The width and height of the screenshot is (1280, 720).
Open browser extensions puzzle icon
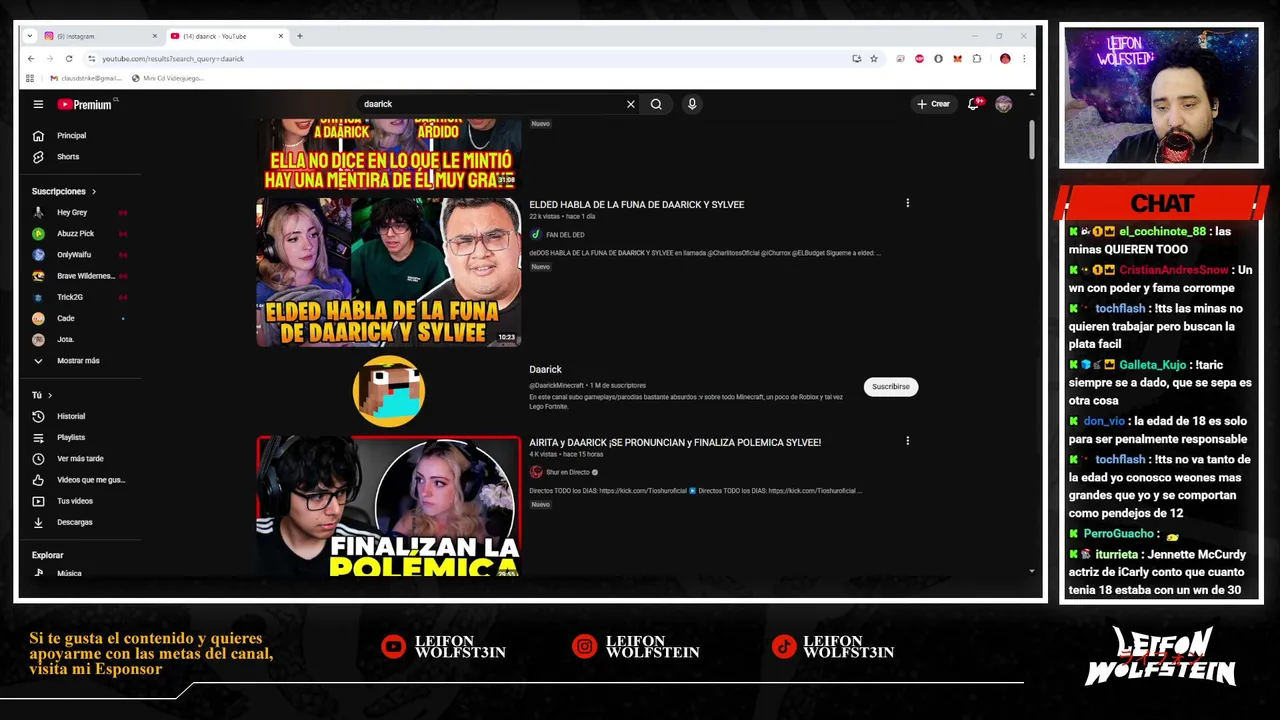(x=977, y=59)
